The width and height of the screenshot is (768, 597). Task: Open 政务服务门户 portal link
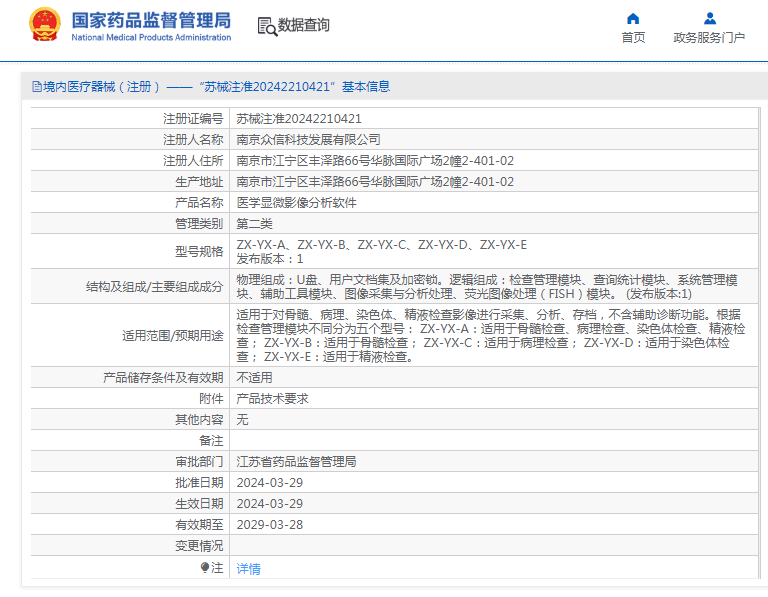coord(709,37)
